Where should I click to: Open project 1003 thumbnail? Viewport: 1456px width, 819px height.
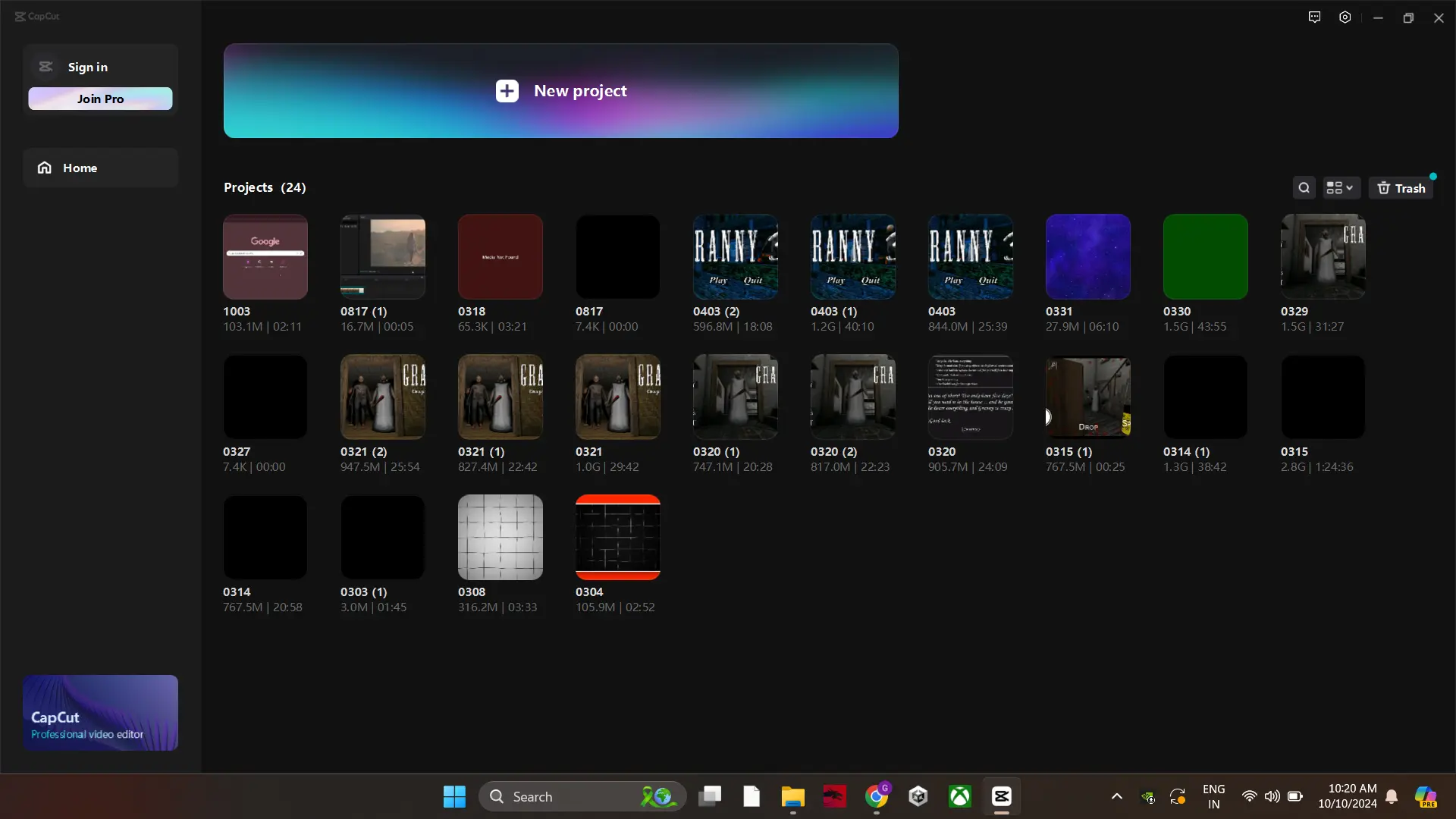pyautogui.click(x=265, y=256)
